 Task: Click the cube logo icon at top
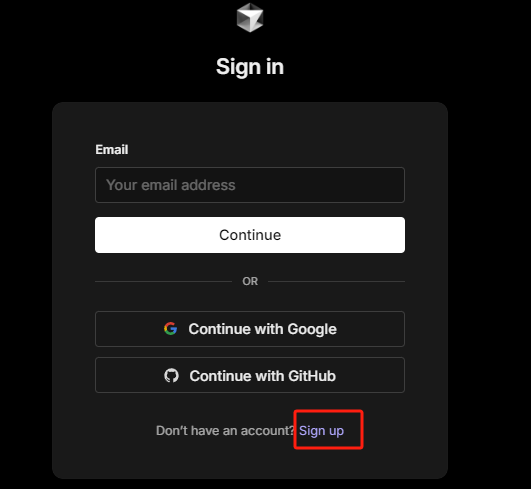click(250, 18)
